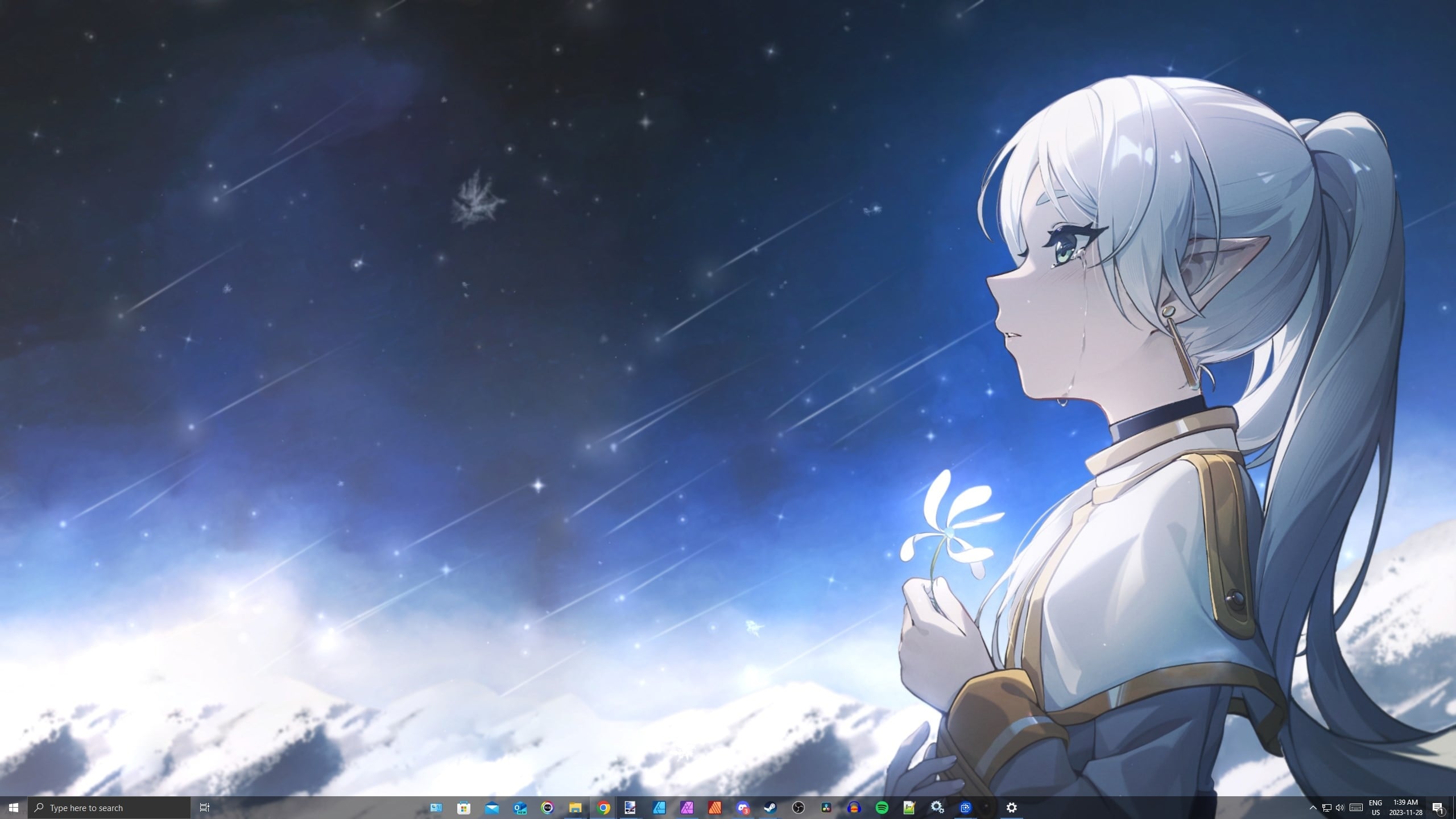The width and height of the screenshot is (1456, 819).
Task: Open Outlook from the taskbar
Action: click(519, 808)
